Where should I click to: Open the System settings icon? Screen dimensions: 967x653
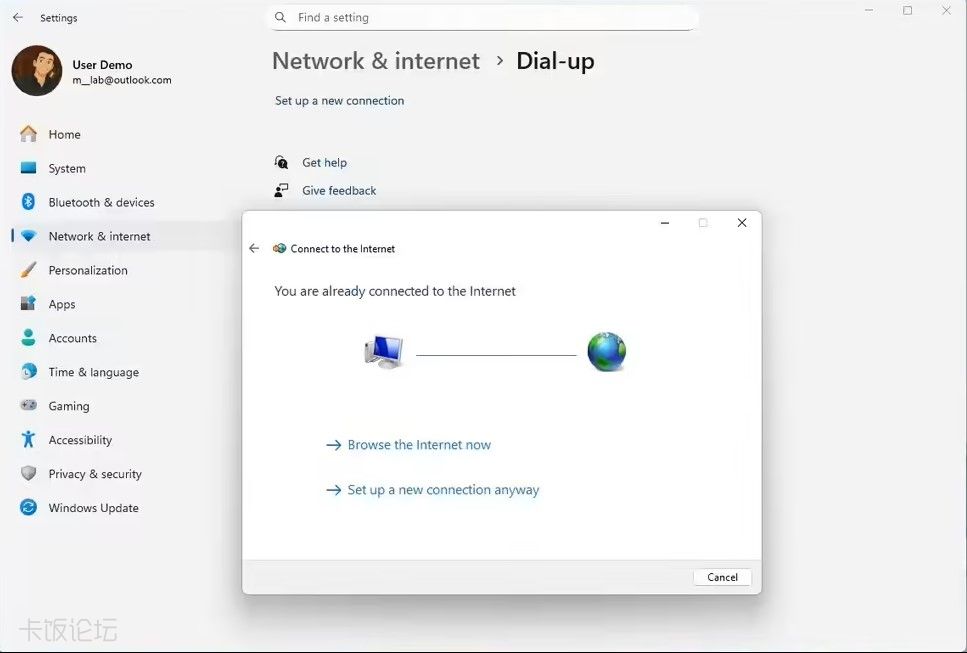[x=28, y=168]
